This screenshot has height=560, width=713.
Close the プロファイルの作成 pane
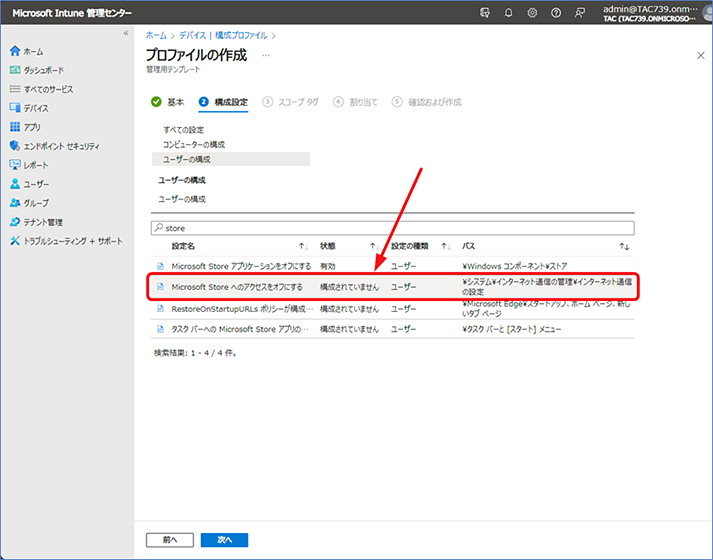(x=700, y=55)
